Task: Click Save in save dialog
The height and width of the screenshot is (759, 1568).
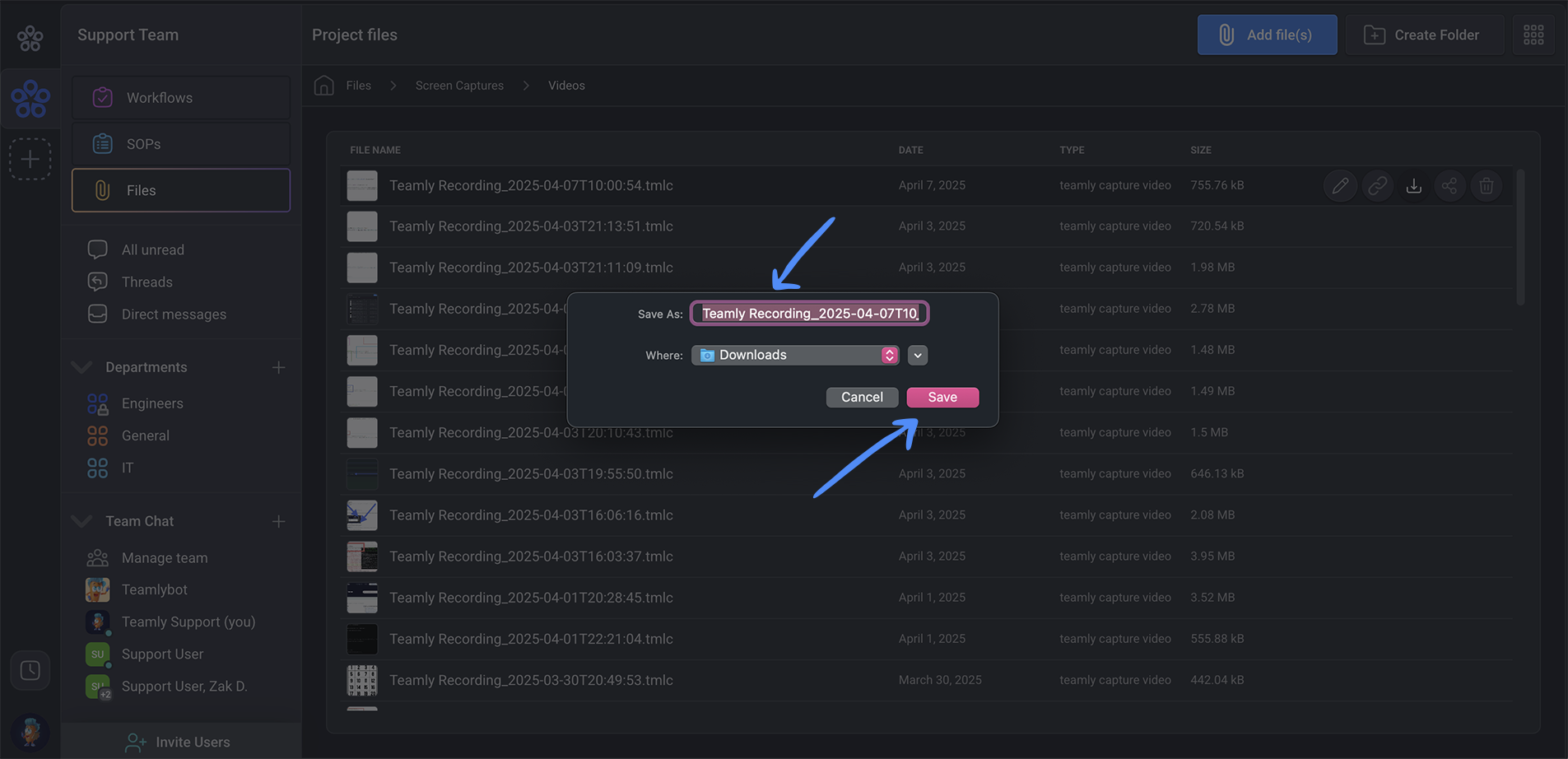Action: click(942, 397)
